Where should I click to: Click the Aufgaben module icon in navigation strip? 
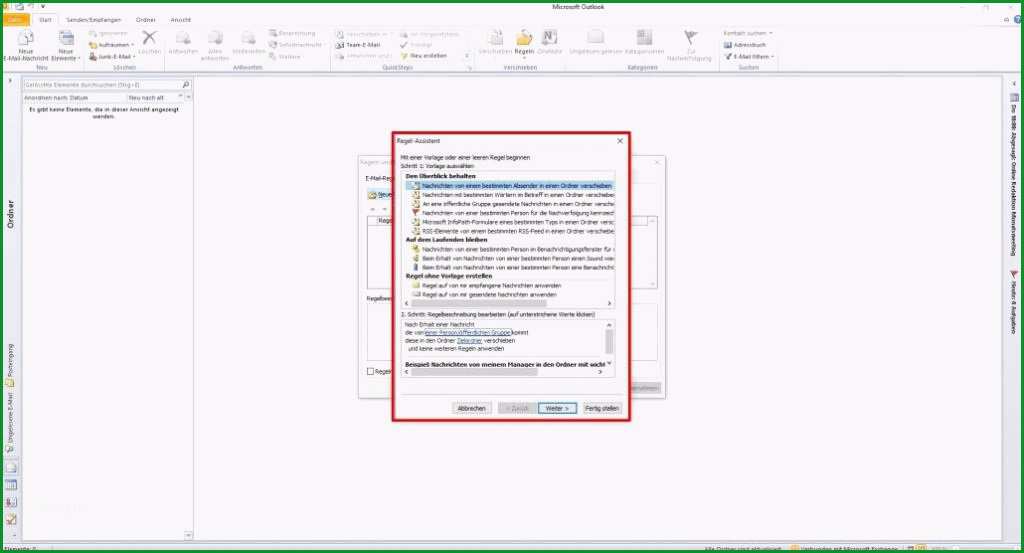click(11, 520)
